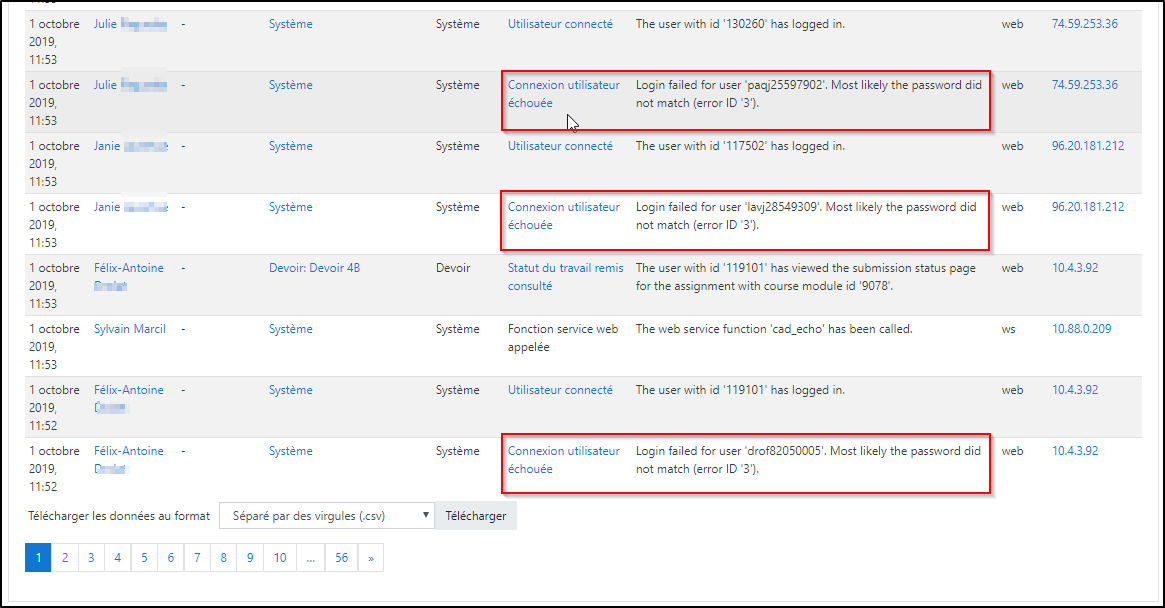
Task: Open 'Utilisateur connecté' event for id '130260'
Action: point(560,24)
